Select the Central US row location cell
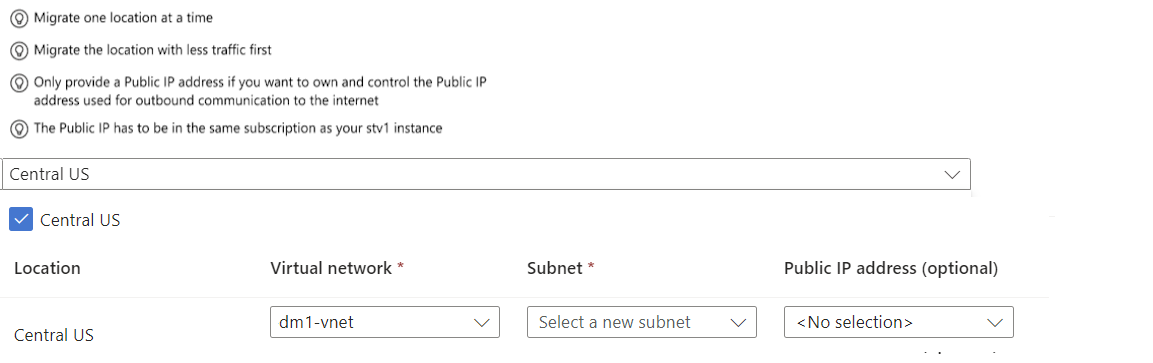This screenshot has width=1153, height=363. (54, 335)
